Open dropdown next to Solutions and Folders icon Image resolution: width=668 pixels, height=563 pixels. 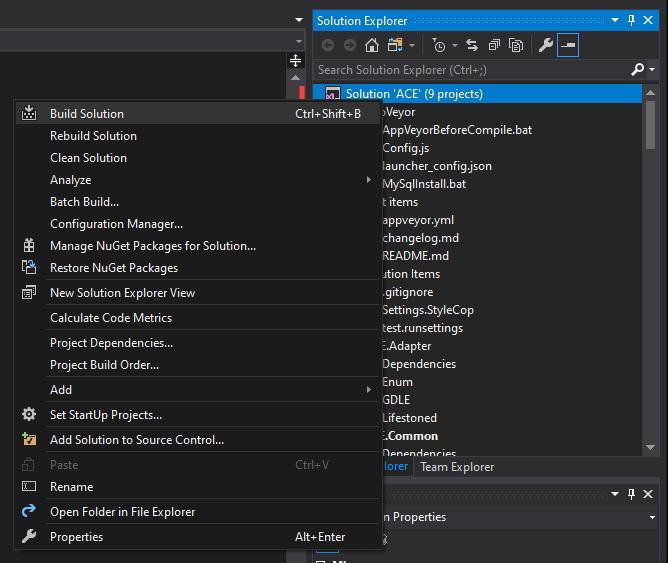point(412,45)
